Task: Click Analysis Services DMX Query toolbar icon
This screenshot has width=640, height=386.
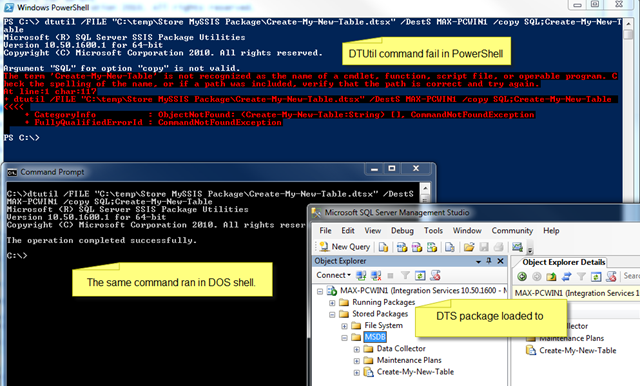Action: 417,247
